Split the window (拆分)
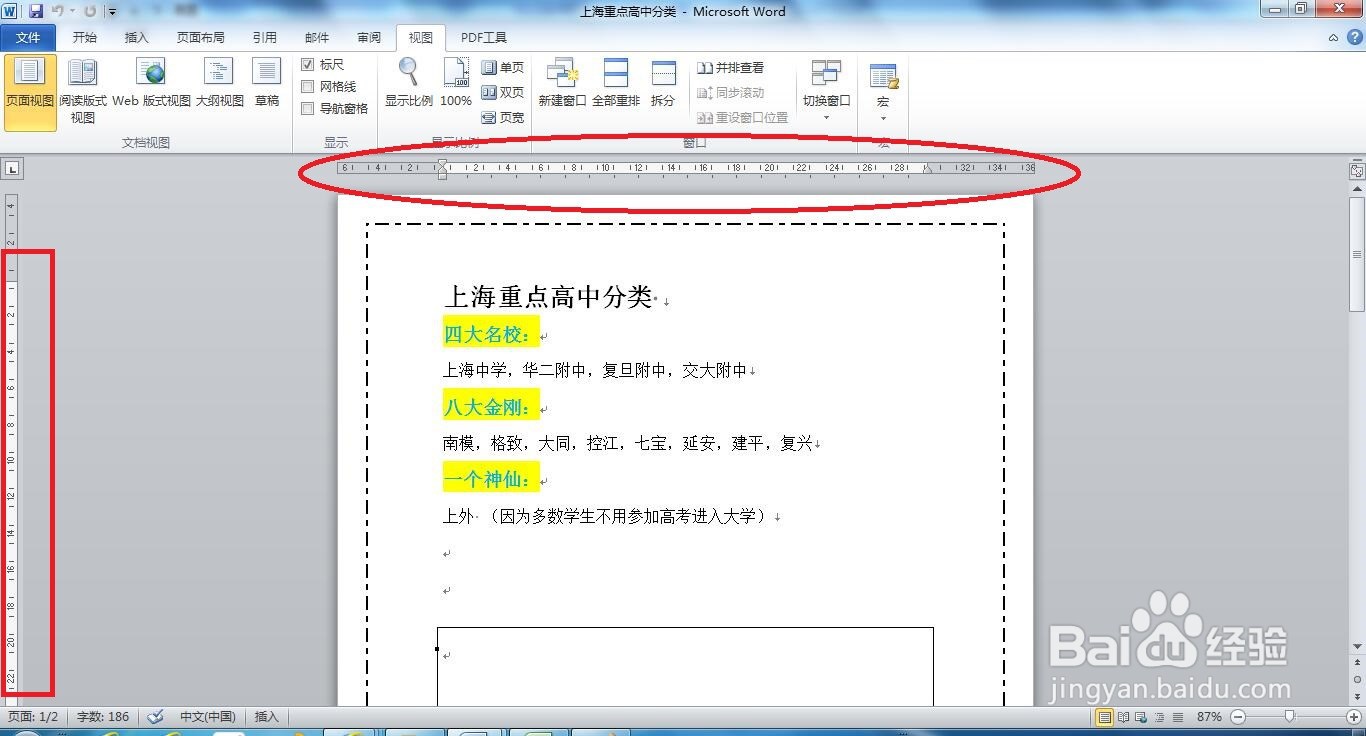This screenshot has height=736, width=1366. (x=663, y=83)
